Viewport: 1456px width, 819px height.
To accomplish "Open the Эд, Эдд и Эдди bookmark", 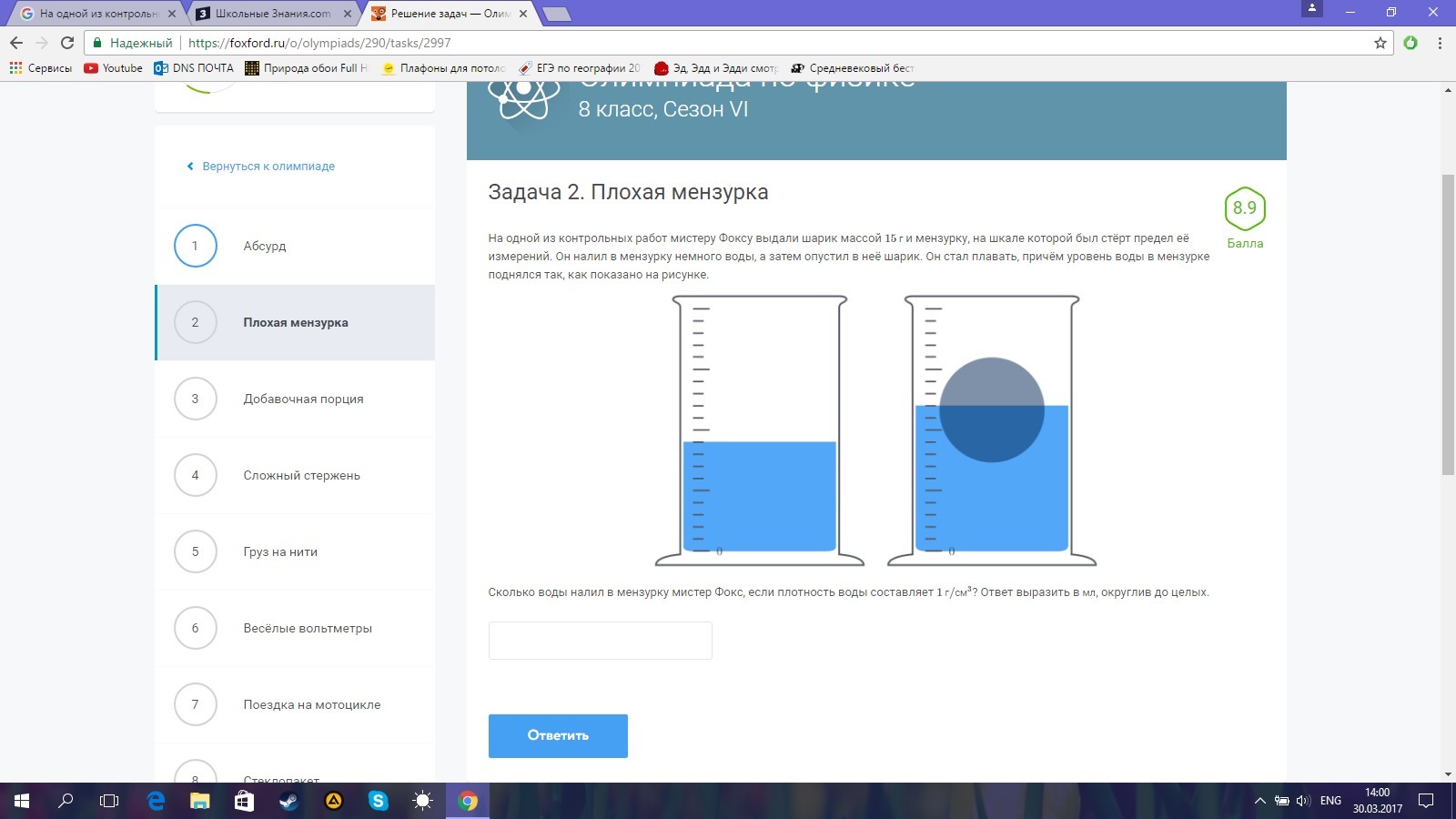I will click(x=716, y=68).
